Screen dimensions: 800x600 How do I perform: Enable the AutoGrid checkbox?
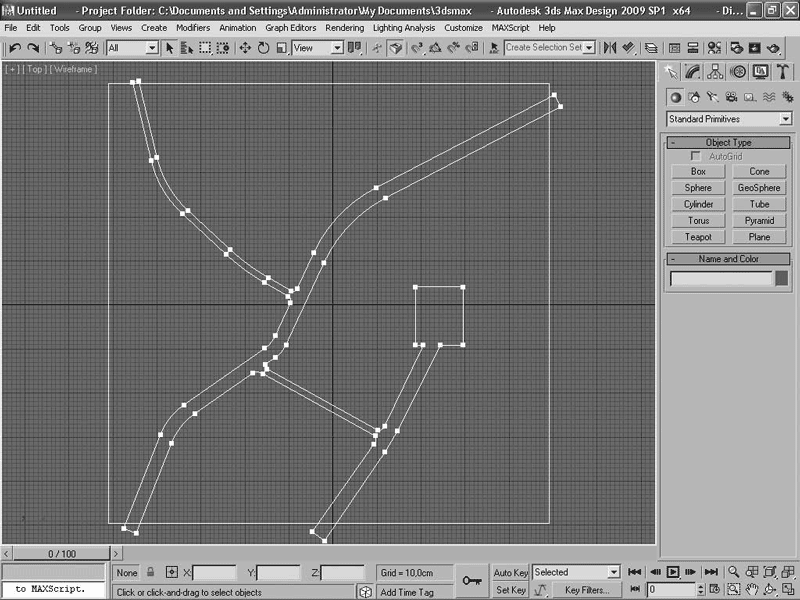(x=695, y=156)
